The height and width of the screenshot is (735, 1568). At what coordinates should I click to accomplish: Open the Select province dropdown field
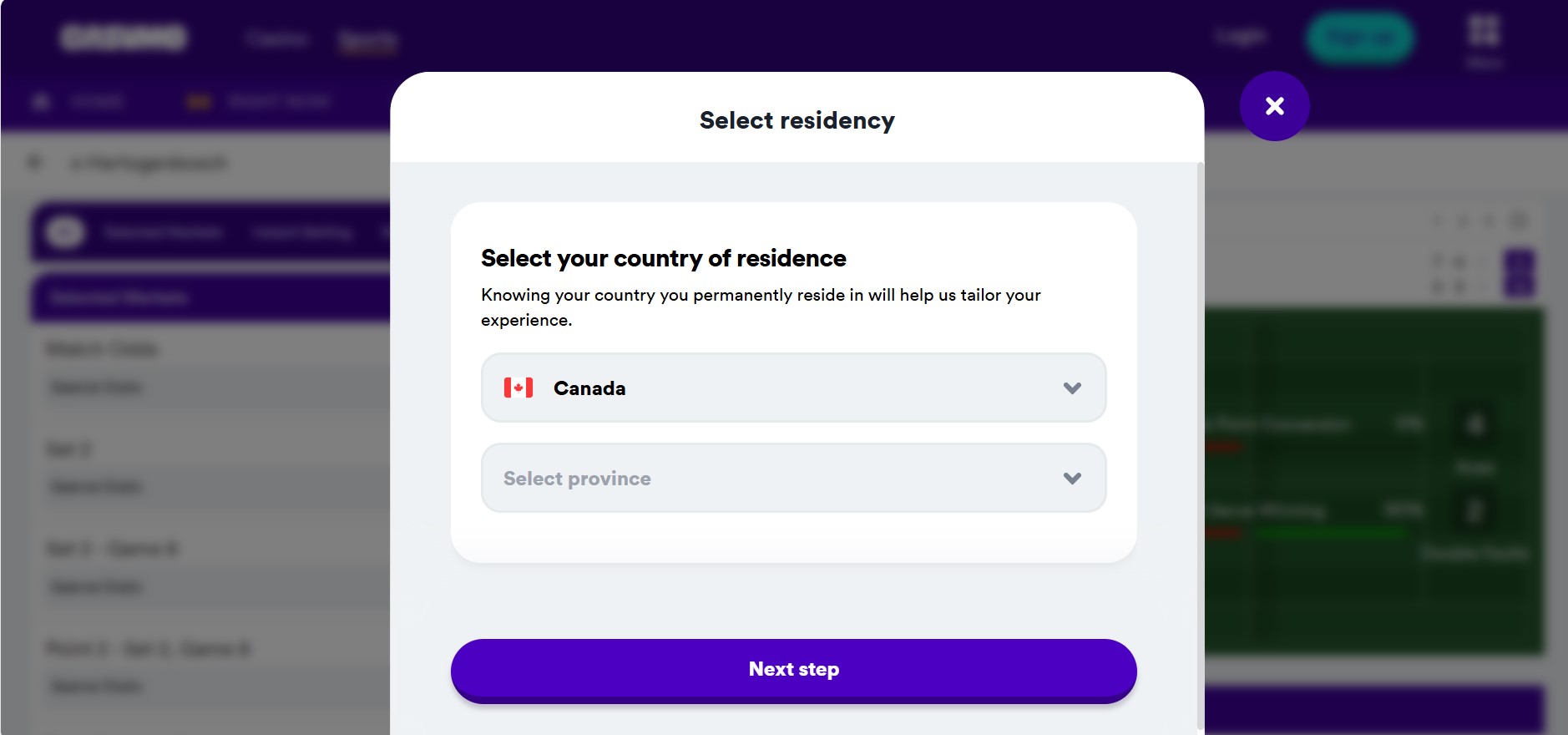tap(794, 478)
